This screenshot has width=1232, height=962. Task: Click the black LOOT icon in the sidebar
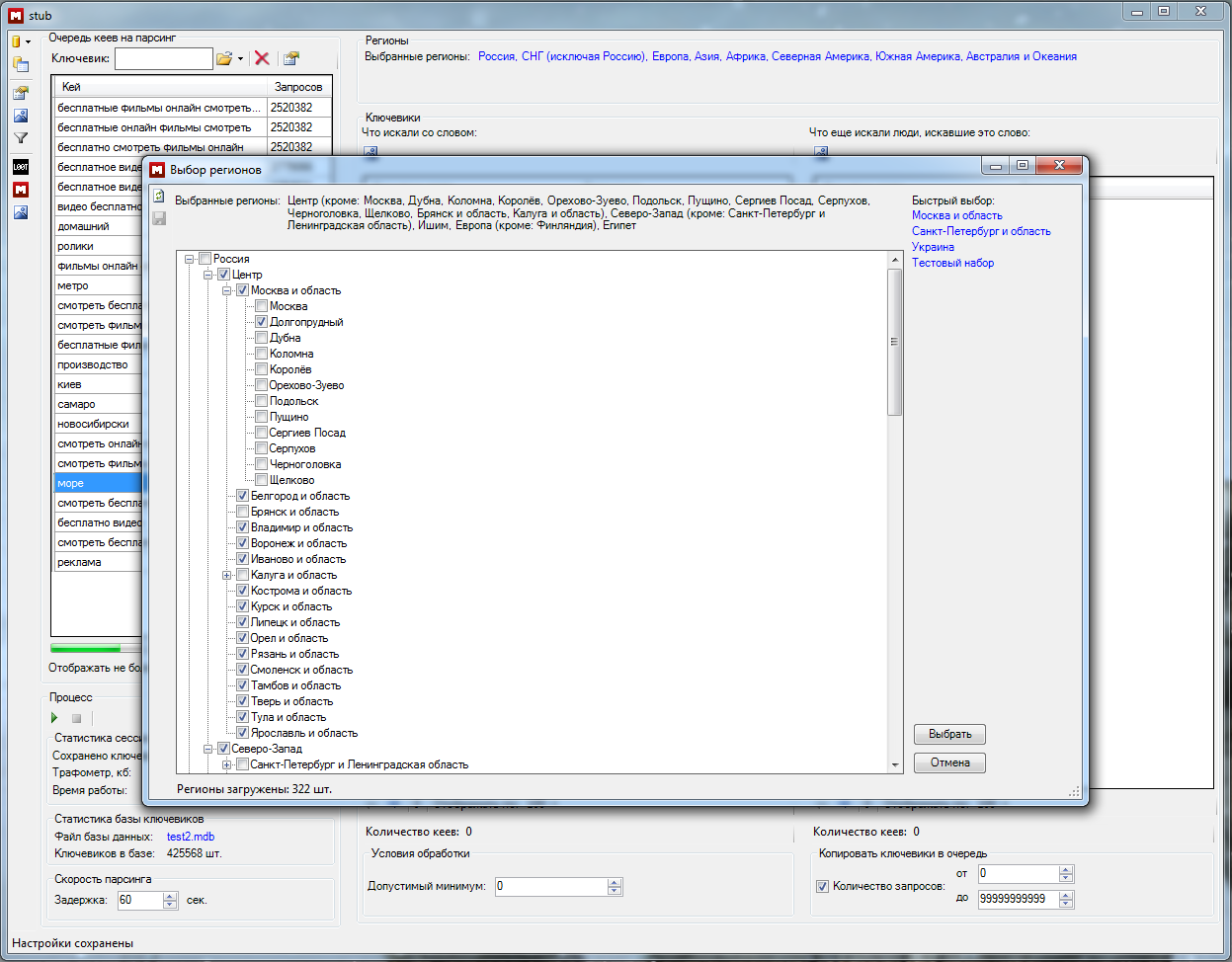21,167
